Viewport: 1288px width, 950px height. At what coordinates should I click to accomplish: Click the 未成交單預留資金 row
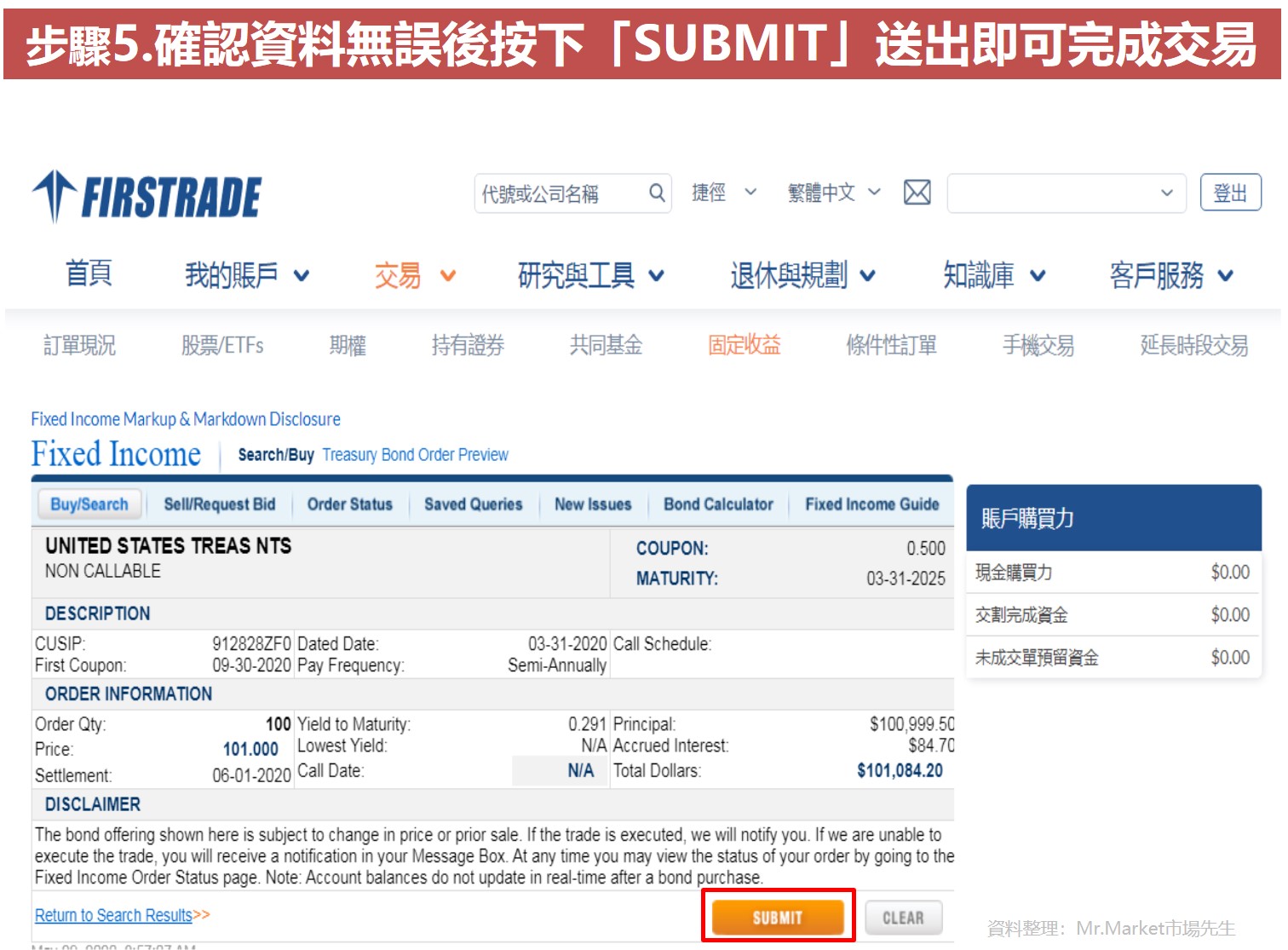pyautogui.click(x=1113, y=658)
